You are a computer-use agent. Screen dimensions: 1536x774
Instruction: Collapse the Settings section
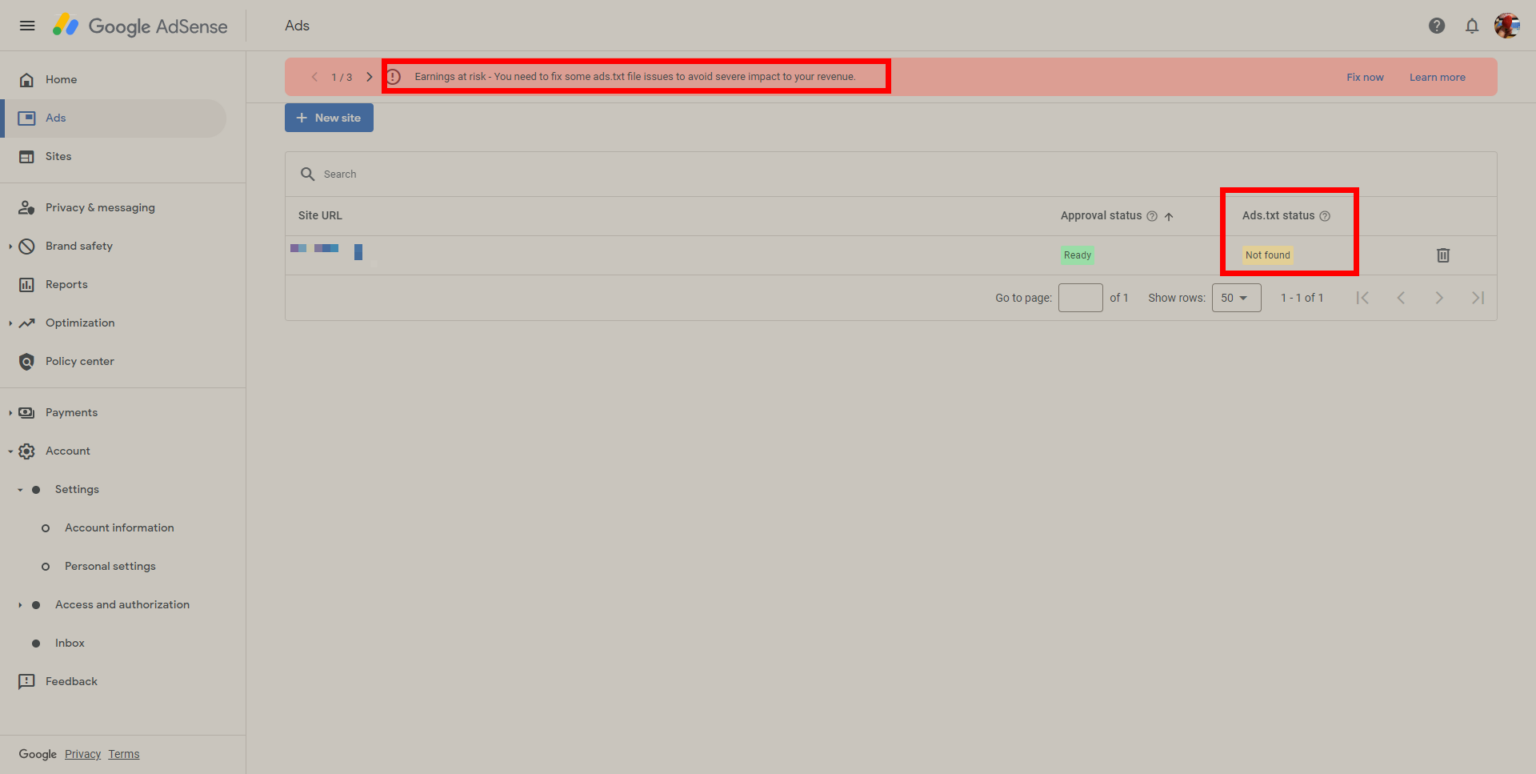pyautogui.click(x=19, y=489)
